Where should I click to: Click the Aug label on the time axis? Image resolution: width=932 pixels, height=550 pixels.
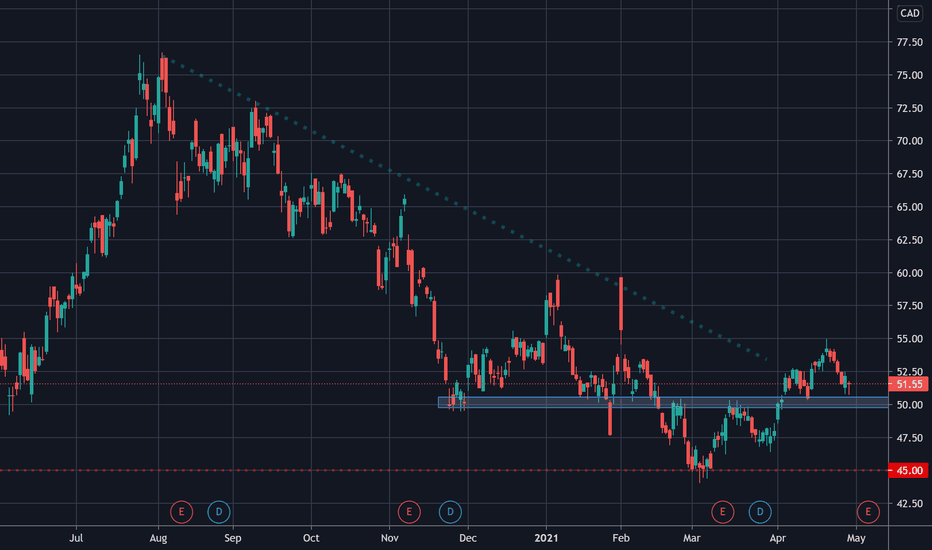click(x=158, y=538)
